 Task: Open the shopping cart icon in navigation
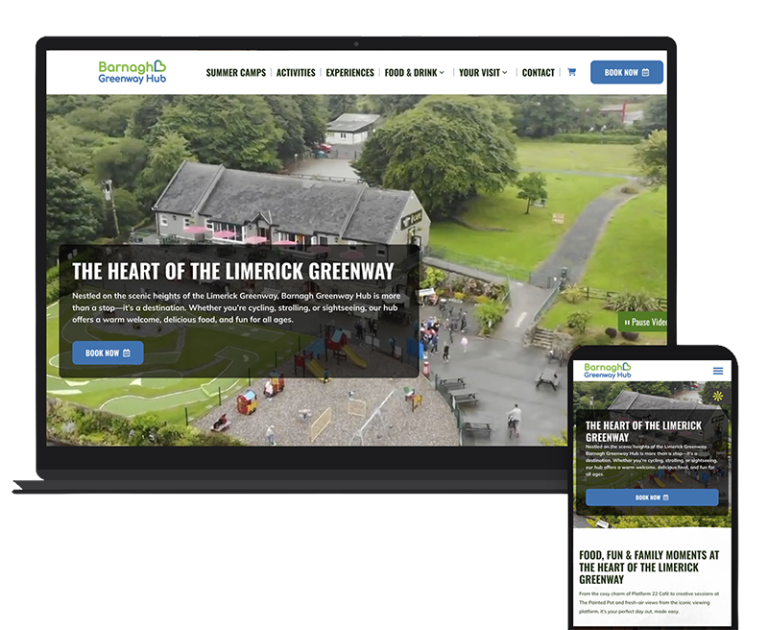tap(572, 72)
